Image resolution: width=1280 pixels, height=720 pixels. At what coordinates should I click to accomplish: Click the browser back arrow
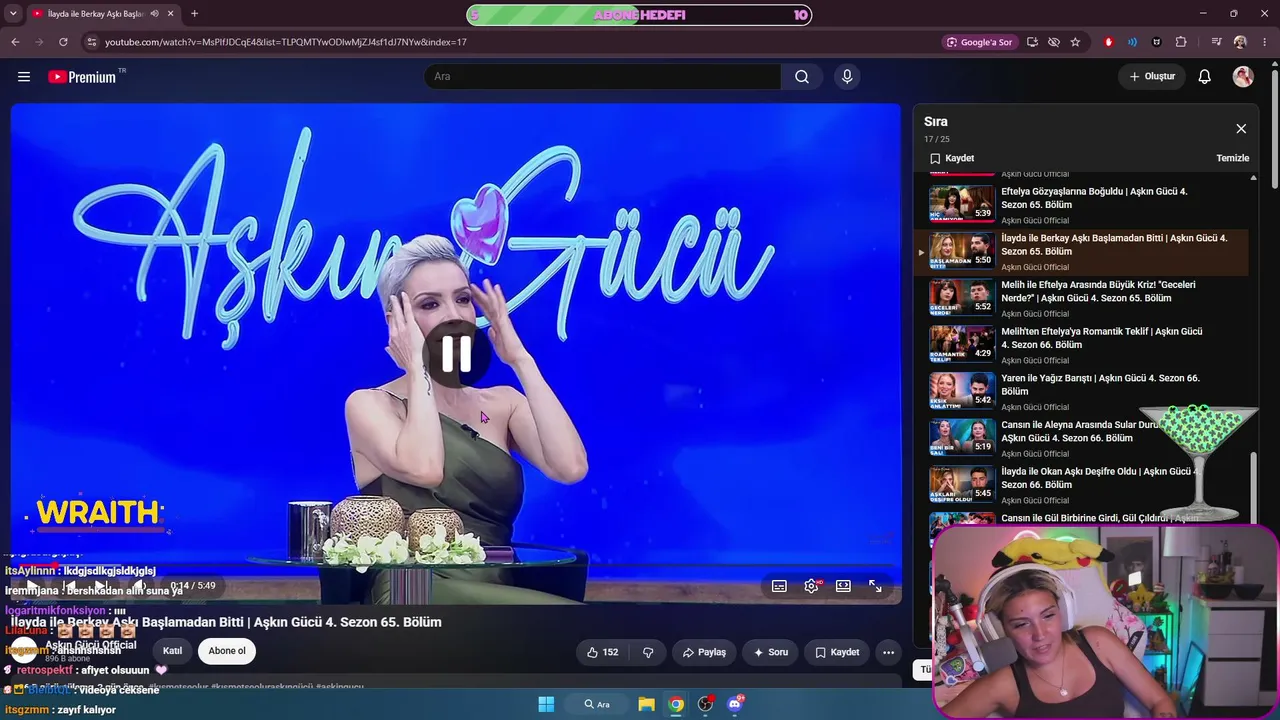[15, 42]
